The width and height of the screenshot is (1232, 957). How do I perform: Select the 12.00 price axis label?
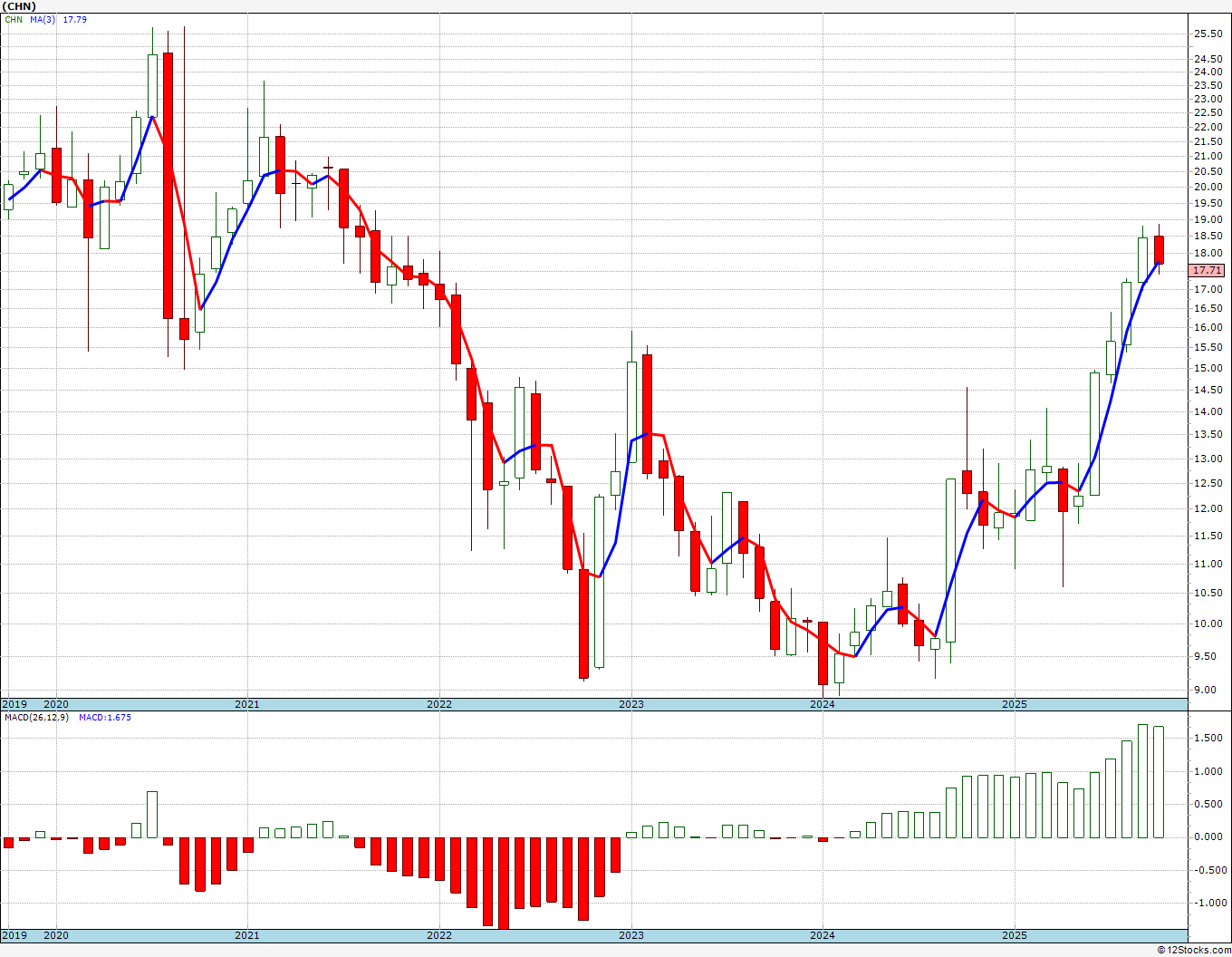[1207, 509]
